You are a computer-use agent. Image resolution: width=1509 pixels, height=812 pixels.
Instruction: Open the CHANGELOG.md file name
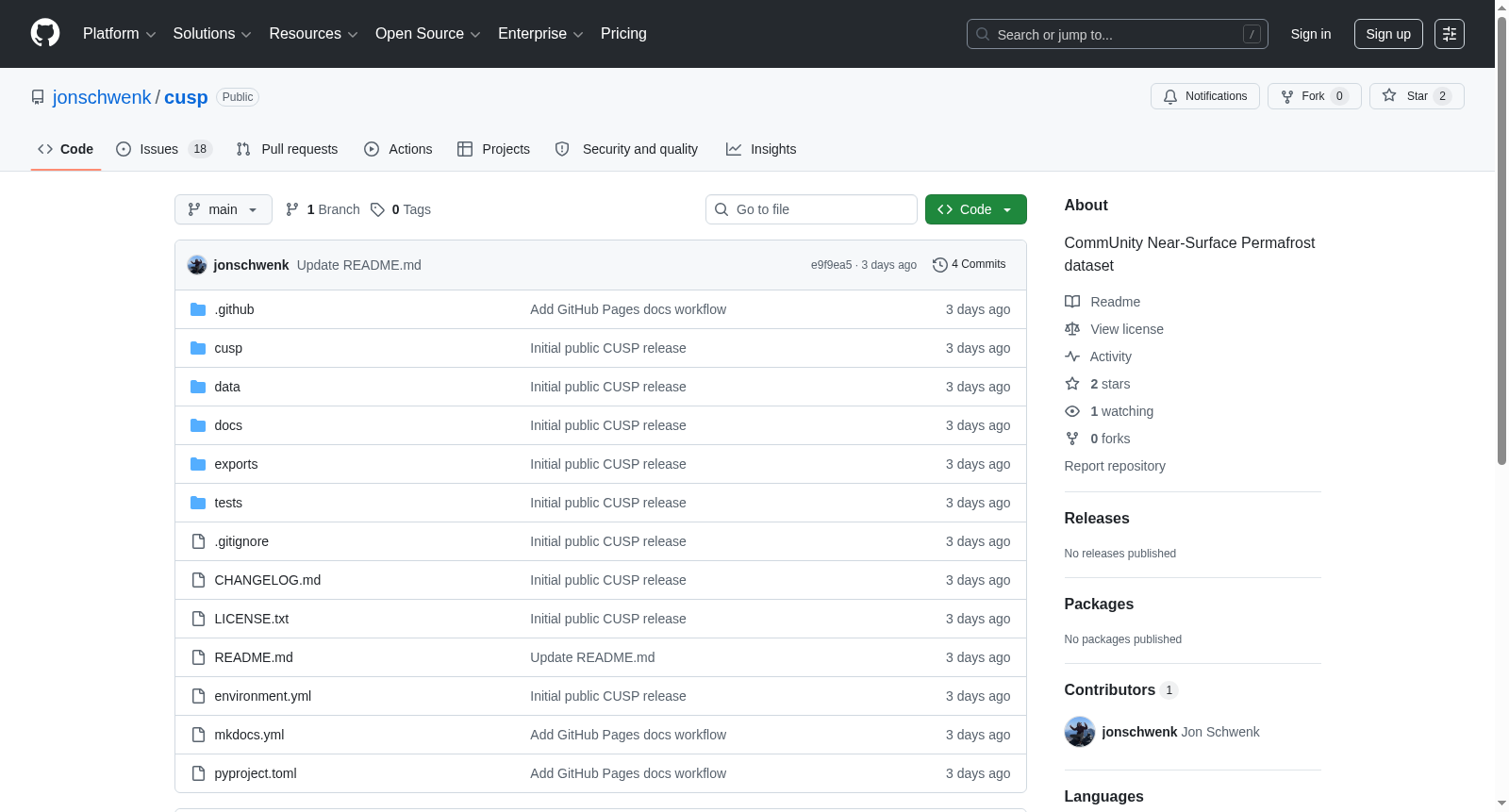tap(268, 580)
